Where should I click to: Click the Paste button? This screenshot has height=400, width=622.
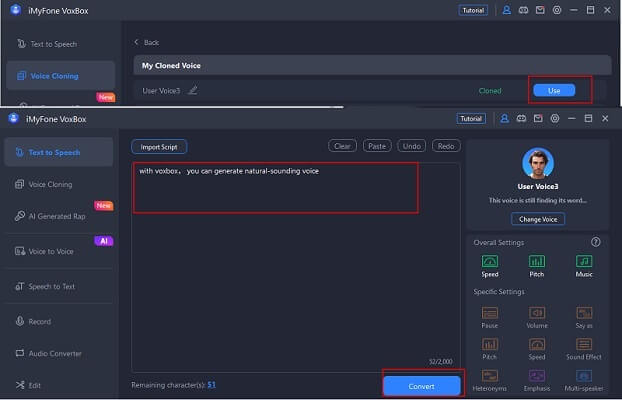tap(377, 146)
